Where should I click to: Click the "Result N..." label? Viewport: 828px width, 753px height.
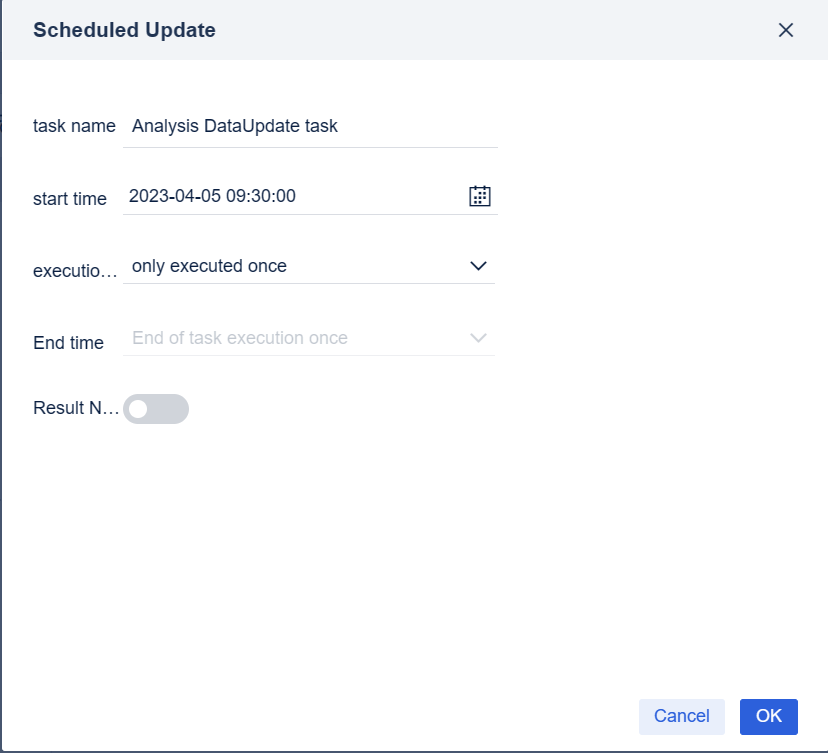click(77, 408)
